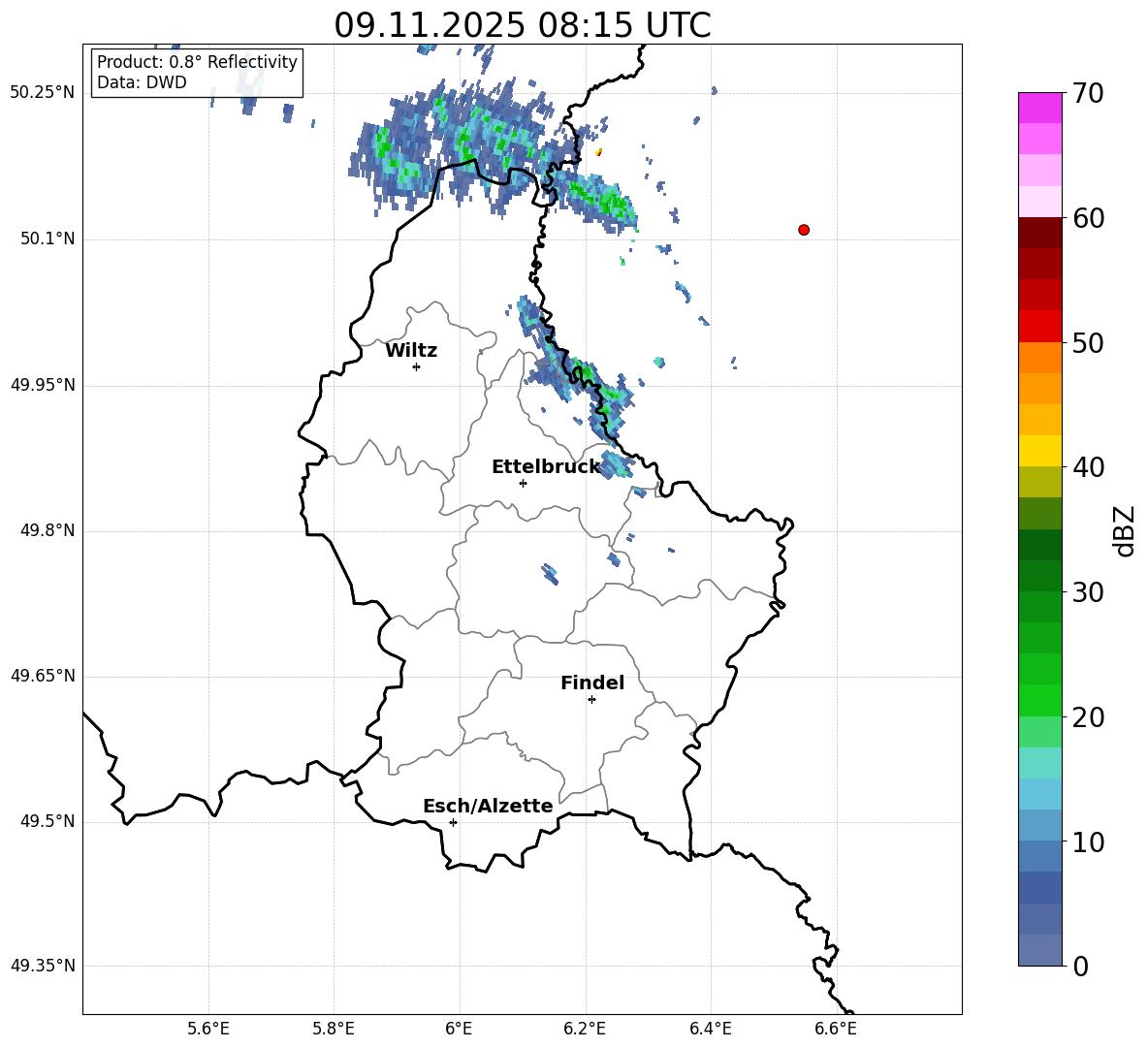The height and width of the screenshot is (1048, 1148).
Task: Click the 6°E longitude label
Action: pos(459,1029)
